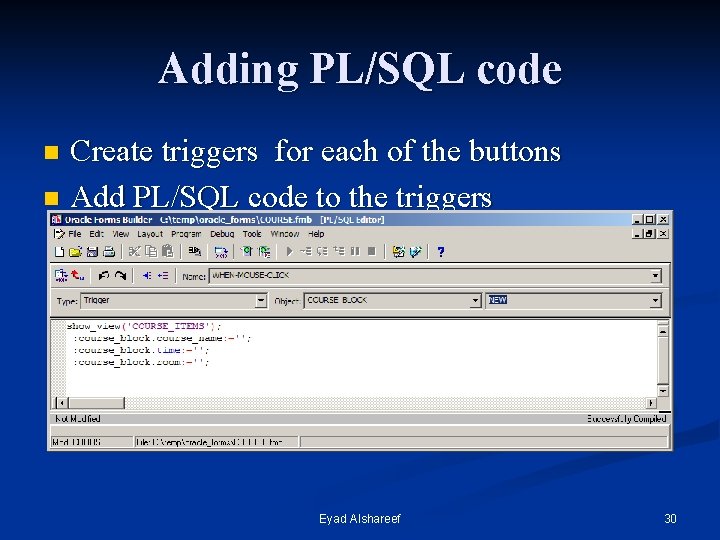This screenshot has height=540, width=720.
Task: Click the Not Modified status text
Action: pyautogui.click(x=78, y=419)
